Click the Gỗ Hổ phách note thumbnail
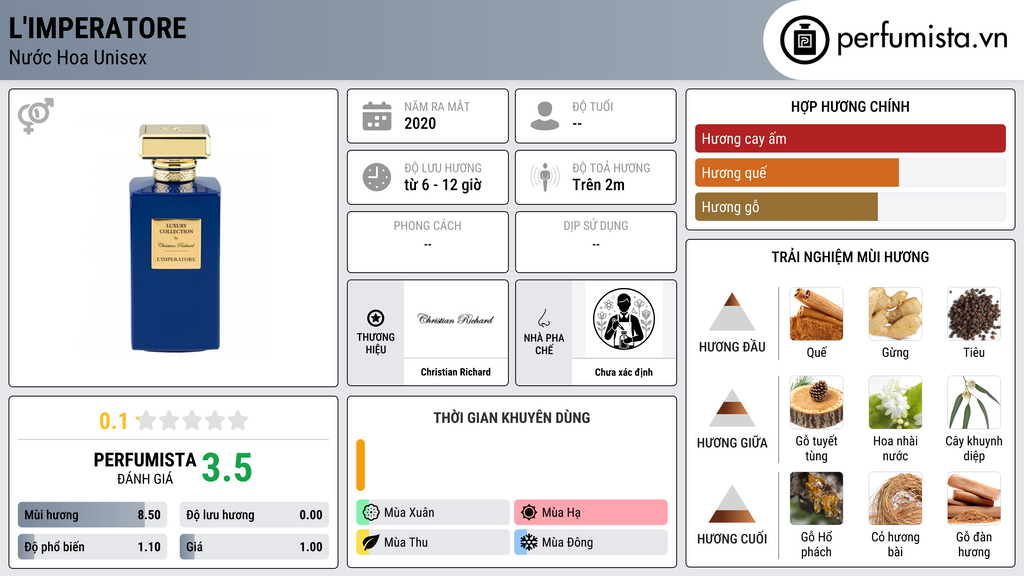 816,499
